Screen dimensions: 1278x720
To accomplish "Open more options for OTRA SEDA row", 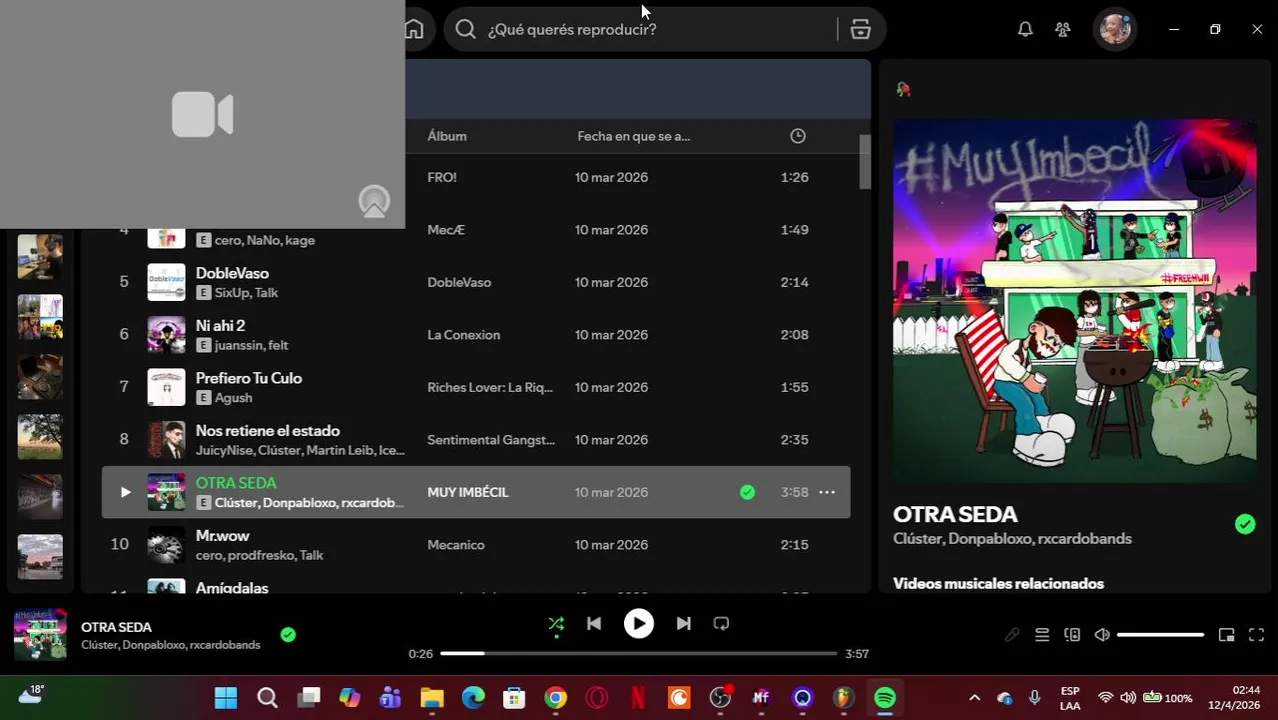I will (x=827, y=492).
